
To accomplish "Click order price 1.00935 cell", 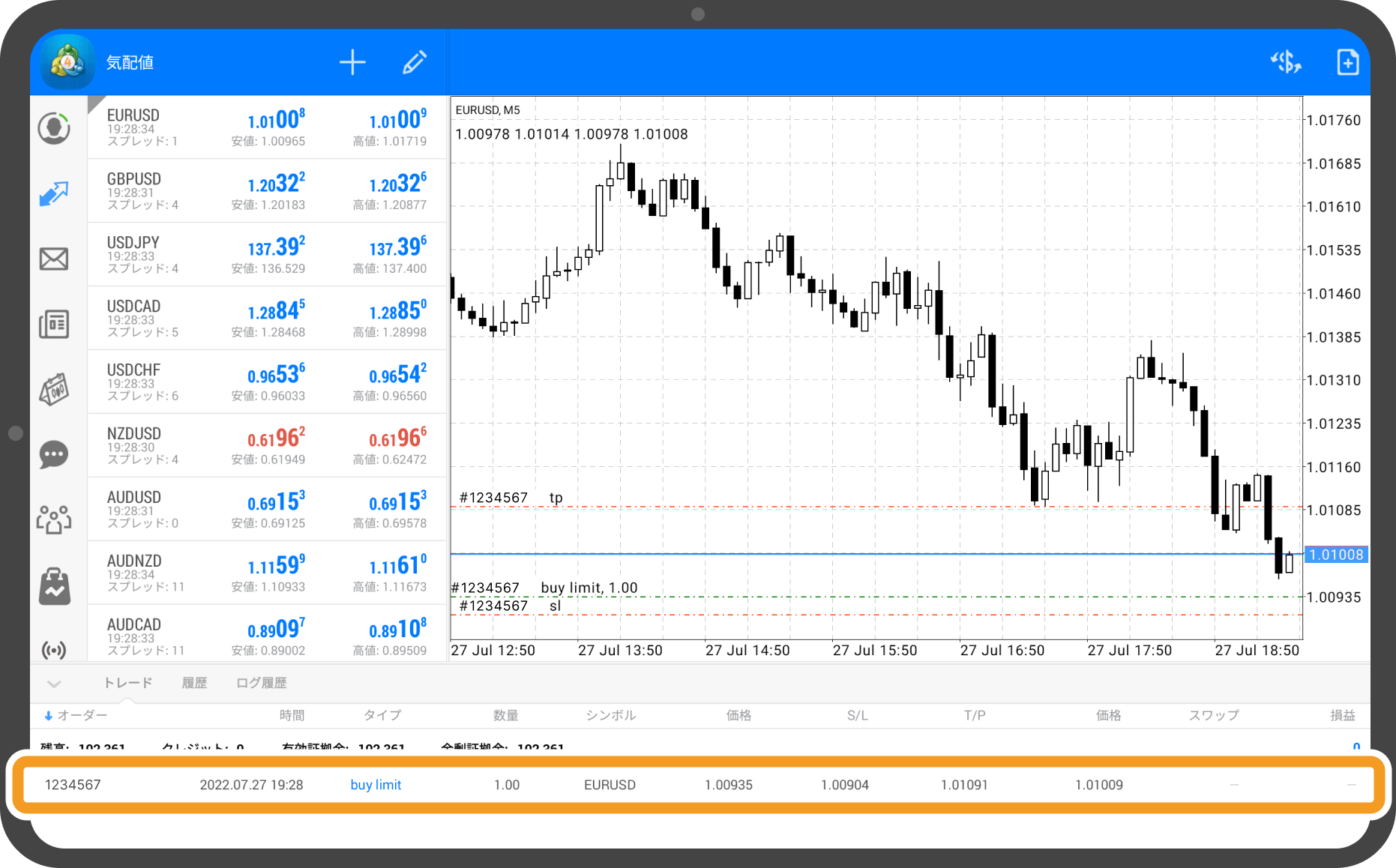I will click(x=728, y=785).
